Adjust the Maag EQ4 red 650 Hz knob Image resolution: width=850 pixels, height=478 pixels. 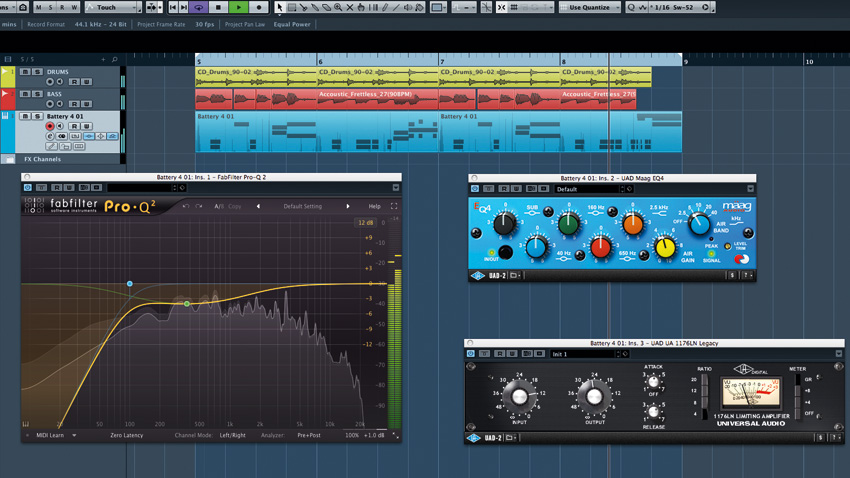pos(600,247)
